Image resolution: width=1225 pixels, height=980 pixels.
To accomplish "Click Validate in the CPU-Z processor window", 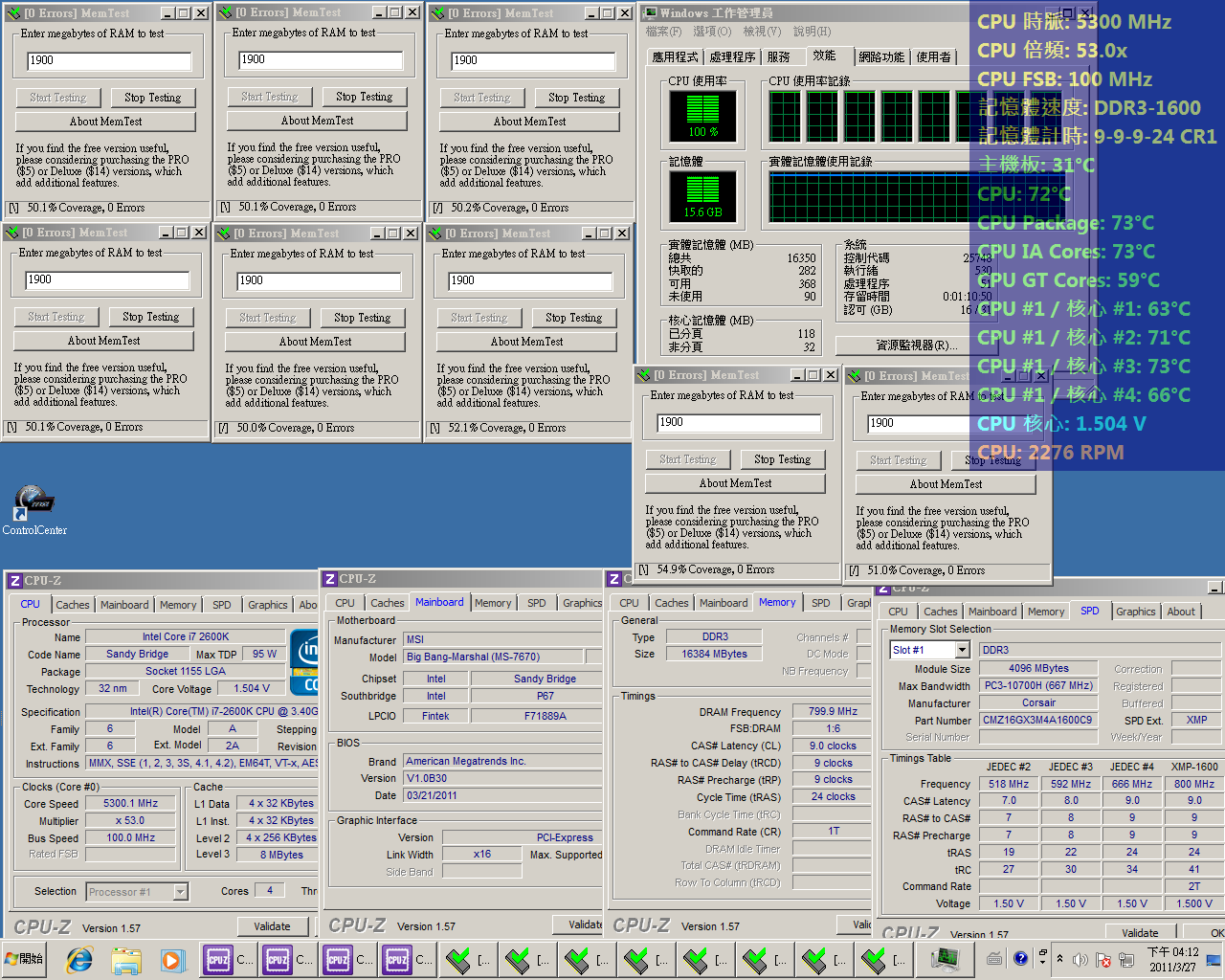I will click(x=272, y=926).
